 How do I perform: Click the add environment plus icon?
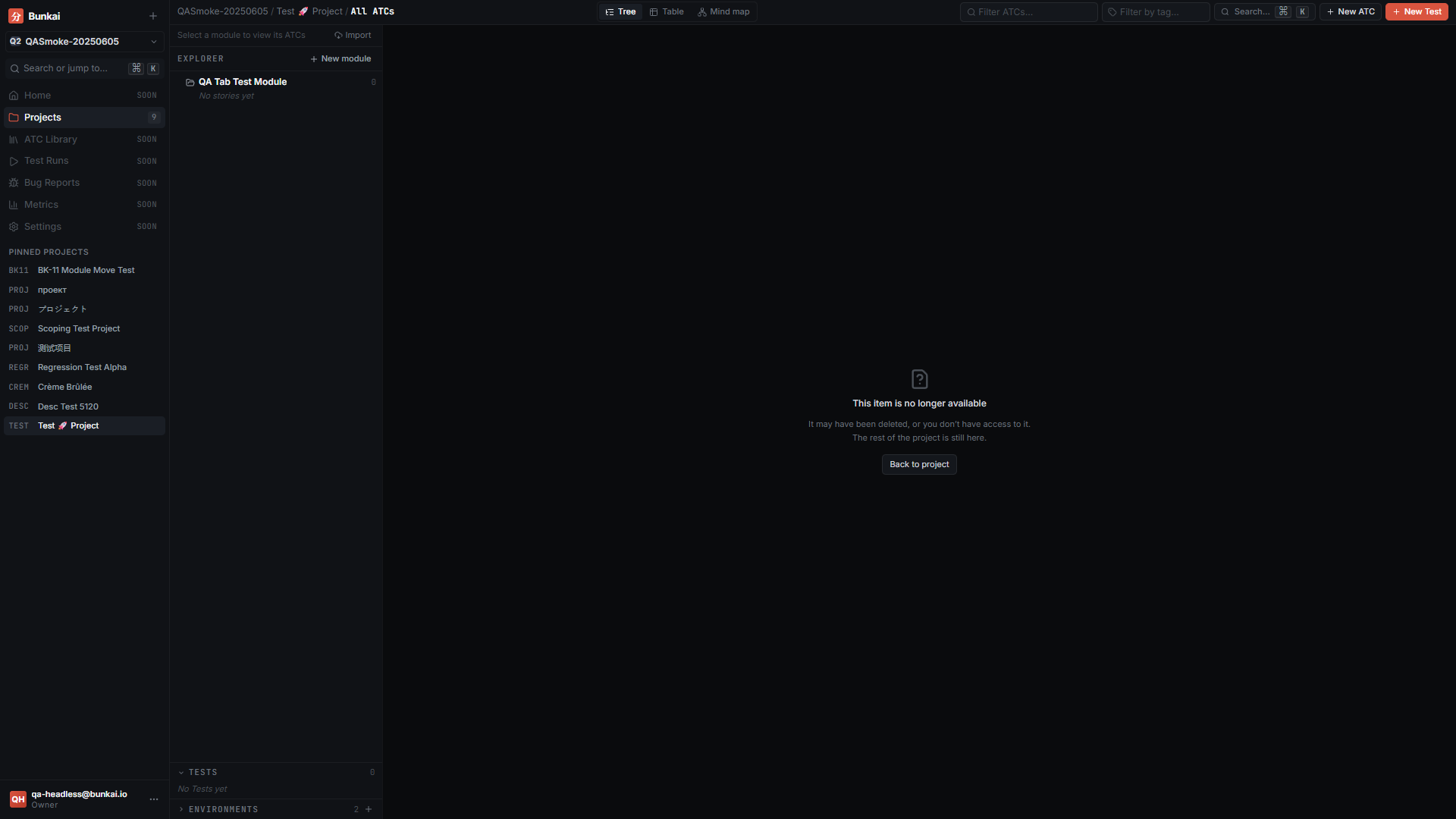point(369,809)
